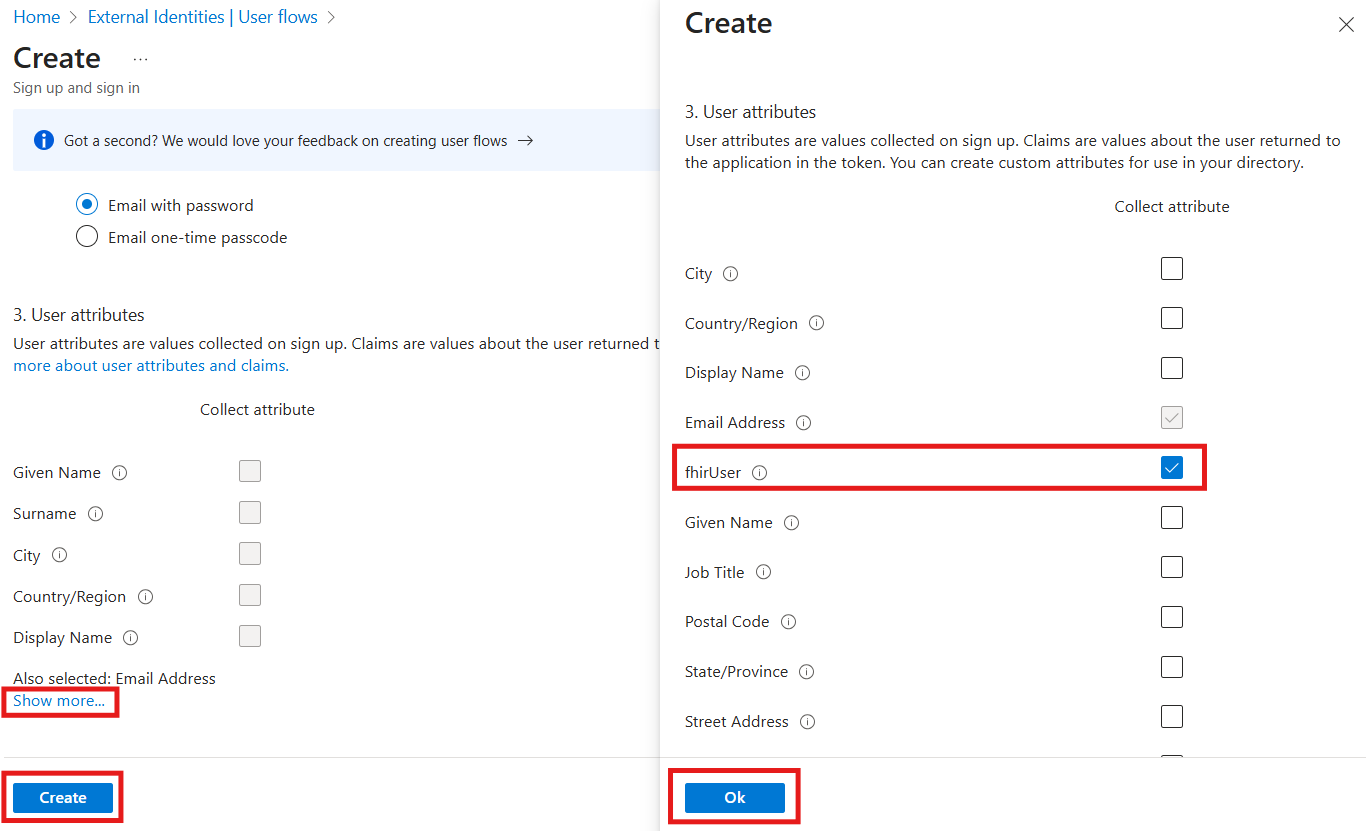Click the info icon next to fhirUser
This screenshot has height=831, width=1366.
(x=759, y=472)
